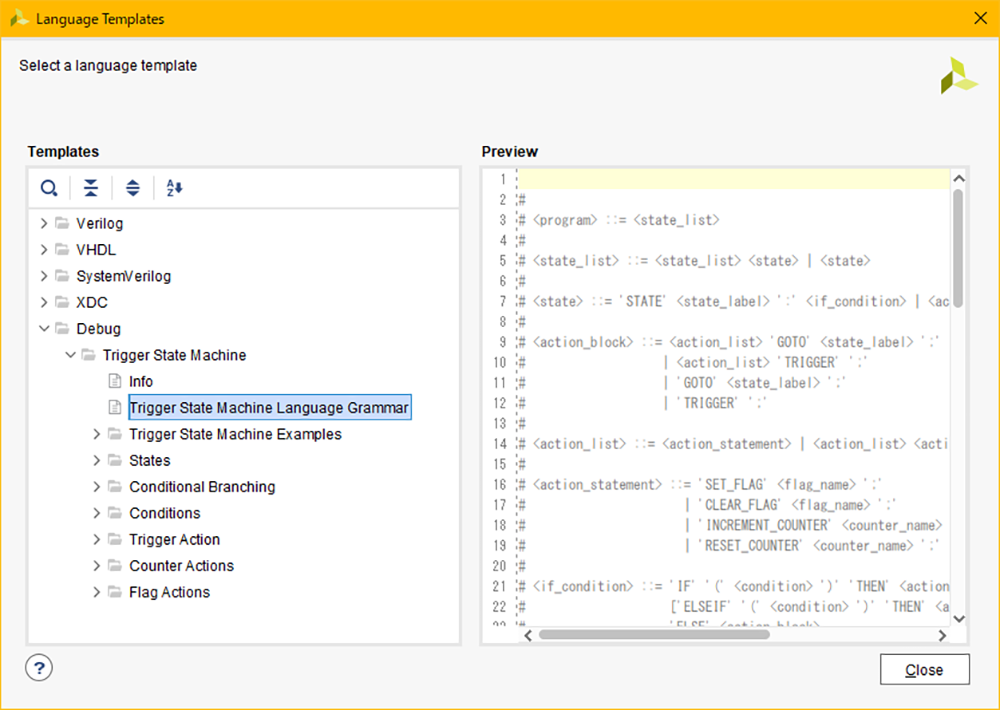
Task: Expand the States node
Action: pyautogui.click(x=96, y=460)
